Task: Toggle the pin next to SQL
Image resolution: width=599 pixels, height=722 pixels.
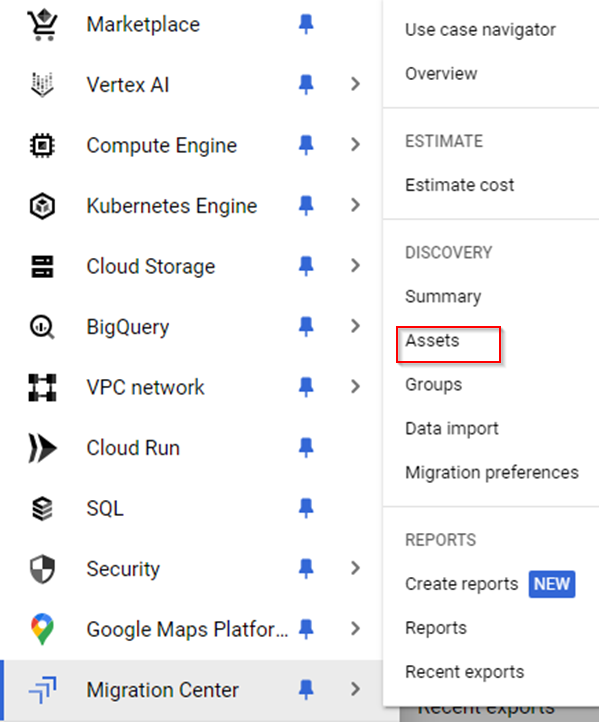Action: [x=306, y=508]
